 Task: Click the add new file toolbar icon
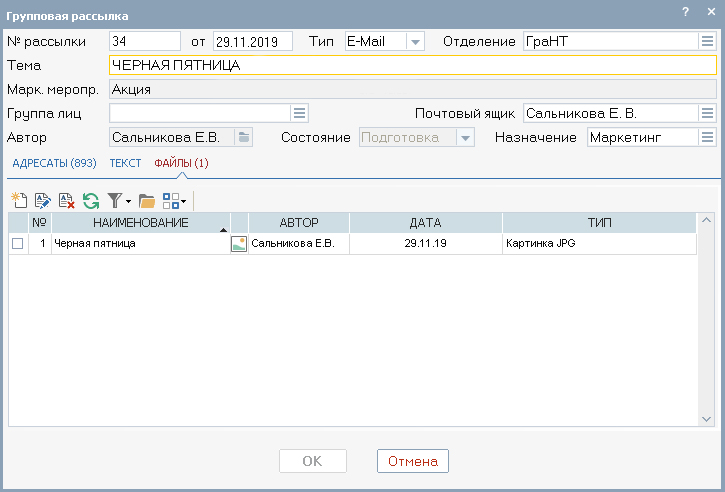pyautogui.click(x=19, y=201)
